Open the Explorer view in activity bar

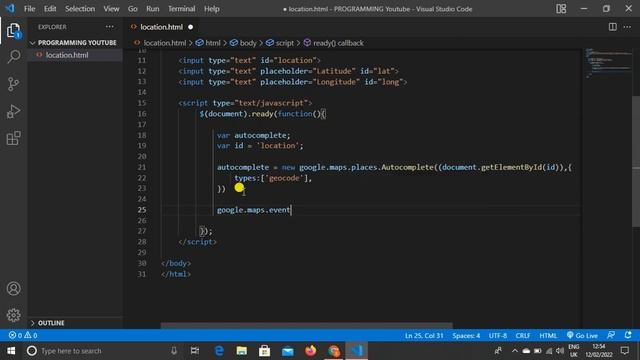[x=13, y=31]
